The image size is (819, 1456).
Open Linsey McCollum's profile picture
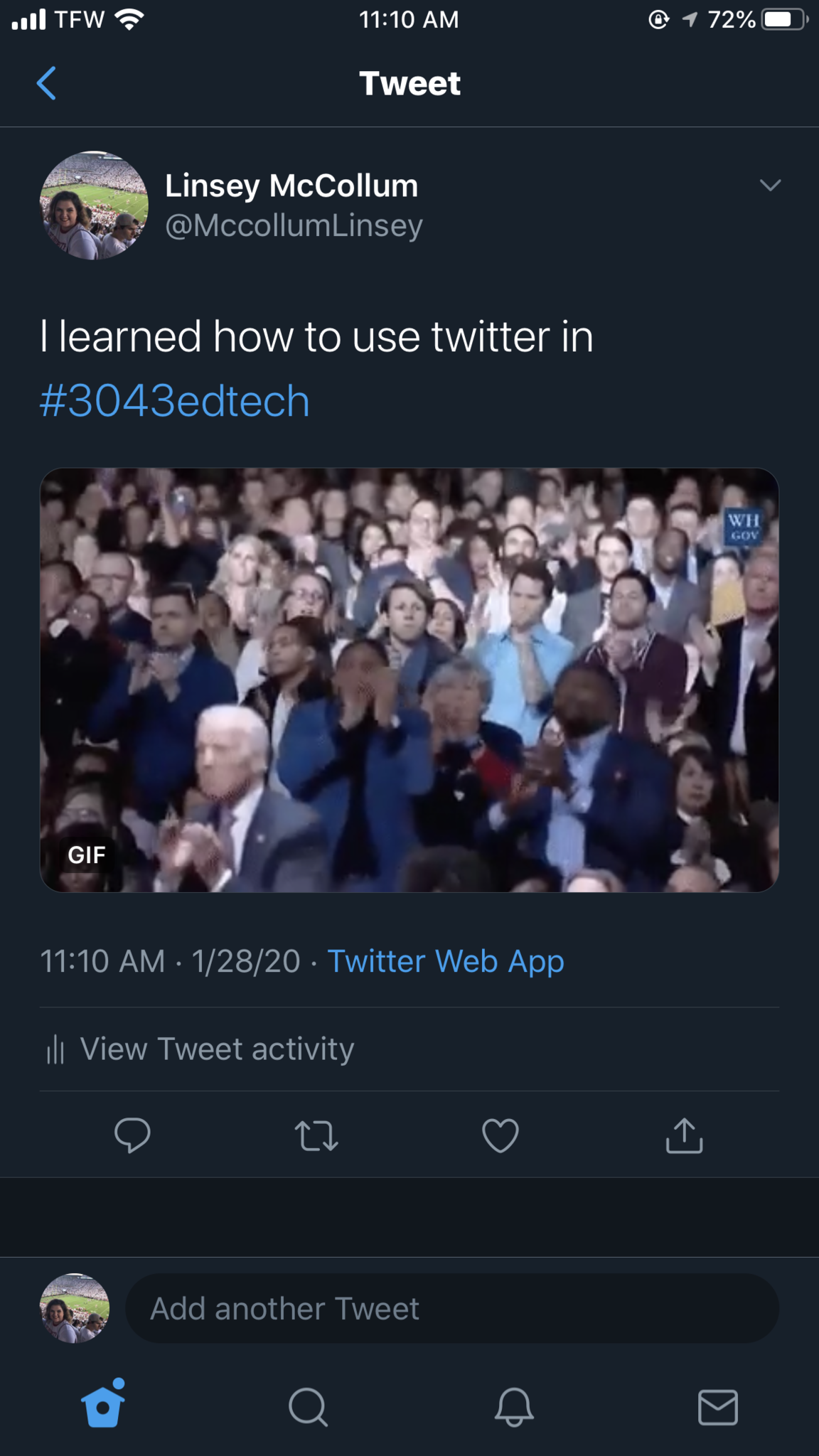tap(94, 205)
